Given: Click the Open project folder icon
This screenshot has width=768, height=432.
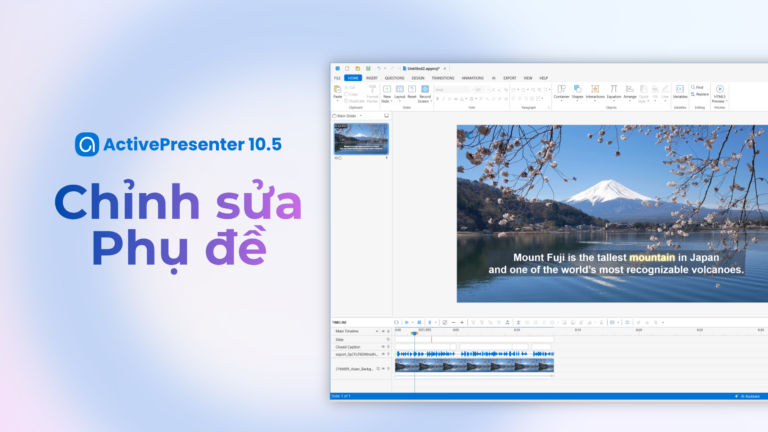Looking at the screenshot, I should pos(358,69).
